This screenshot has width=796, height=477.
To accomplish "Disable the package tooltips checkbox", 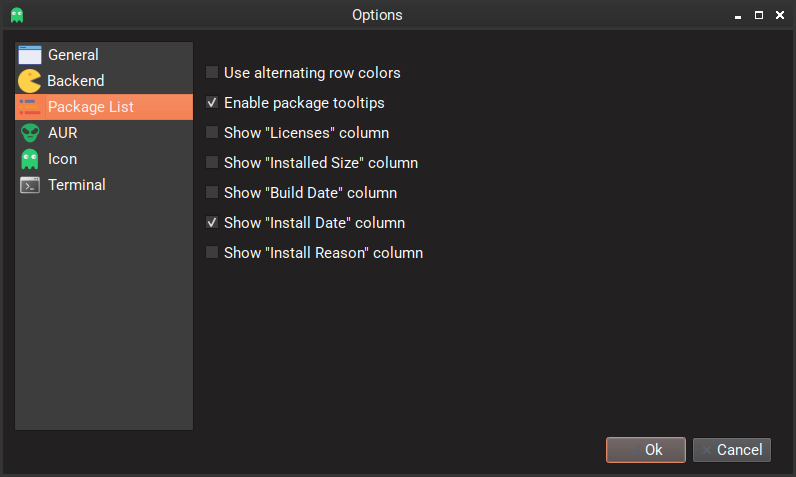I will pos(212,103).
